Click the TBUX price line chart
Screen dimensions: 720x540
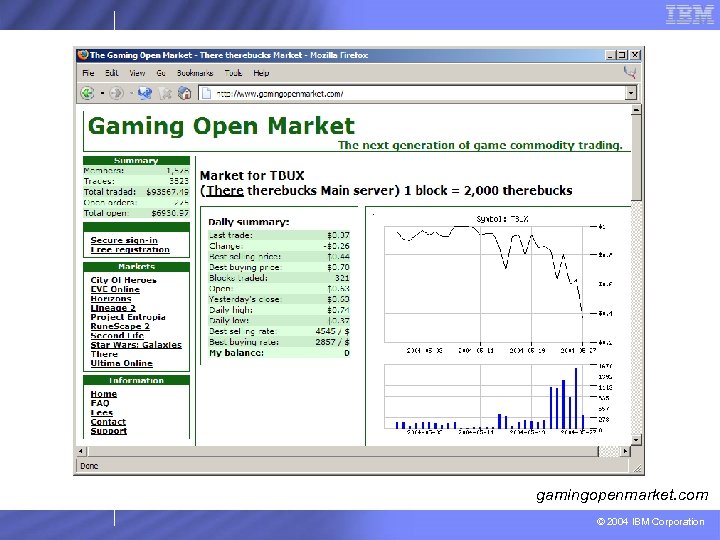click(484, 284)
